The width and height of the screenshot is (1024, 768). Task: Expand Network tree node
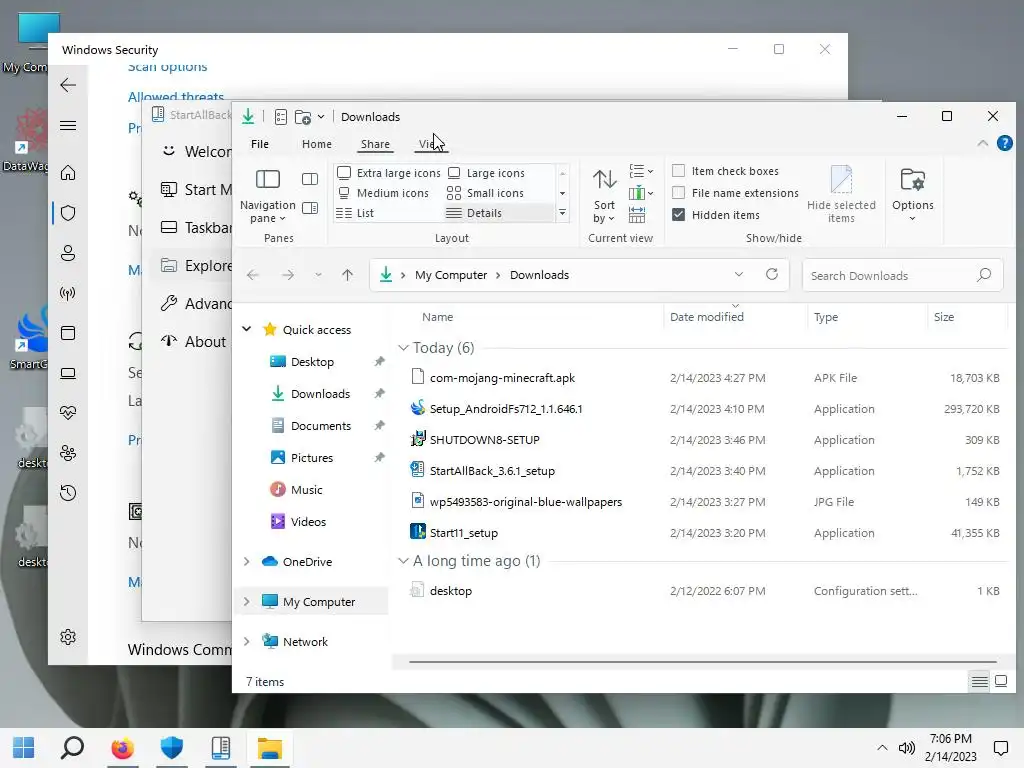click(x=247, y=641)
